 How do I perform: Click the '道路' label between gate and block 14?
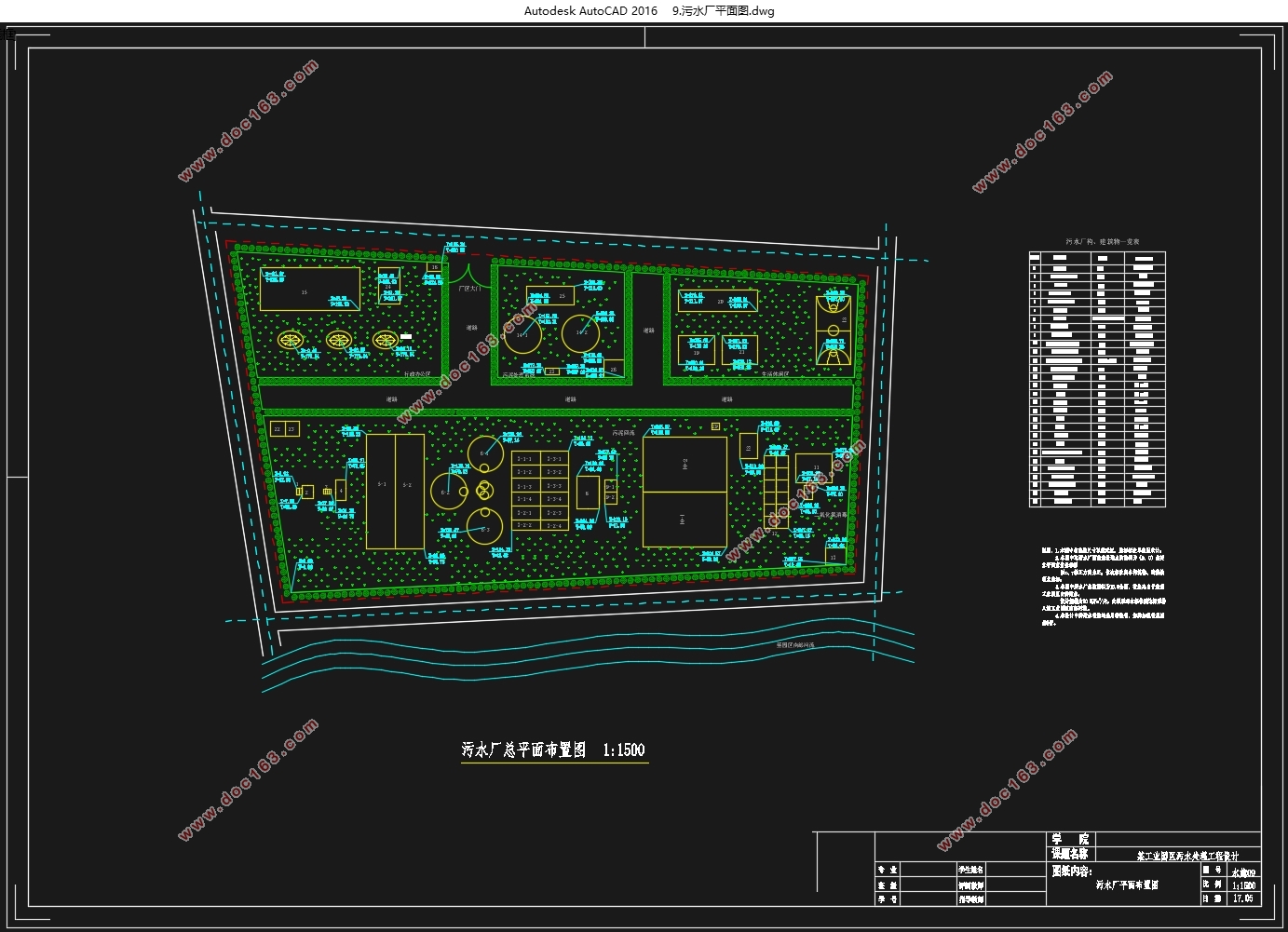click(x=471, y=328)
